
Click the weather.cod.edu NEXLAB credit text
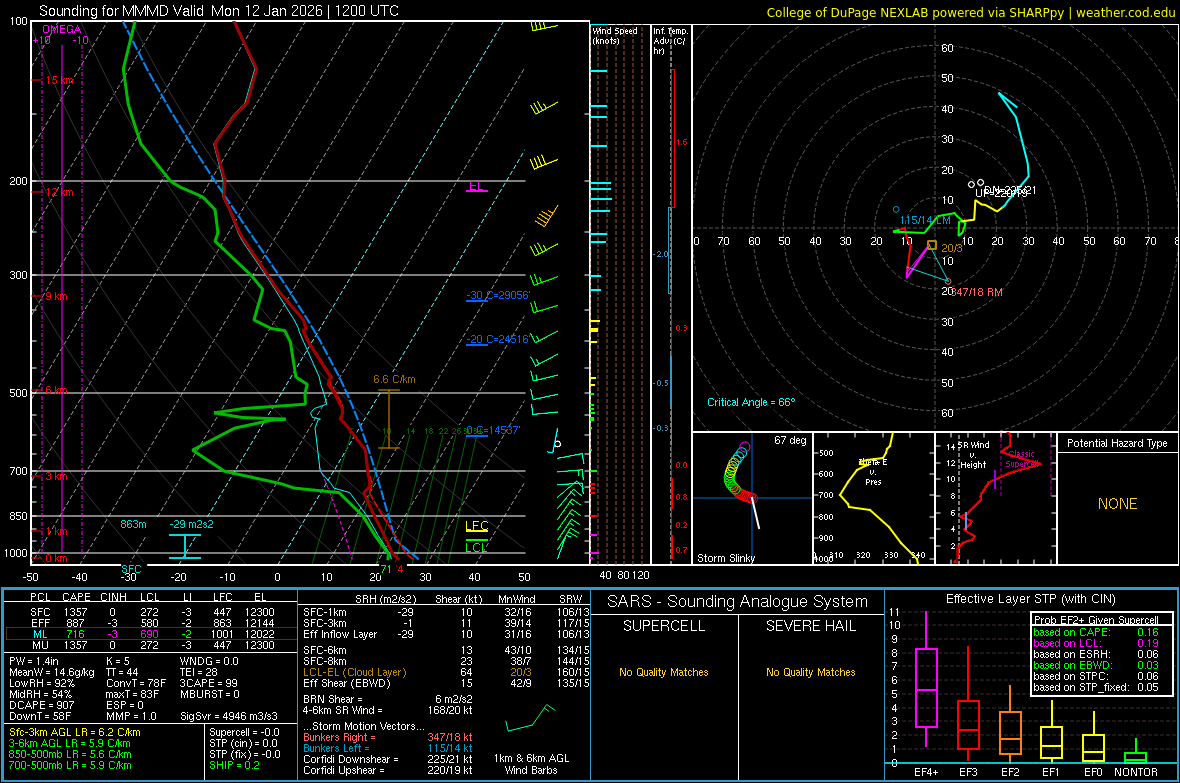970,12
